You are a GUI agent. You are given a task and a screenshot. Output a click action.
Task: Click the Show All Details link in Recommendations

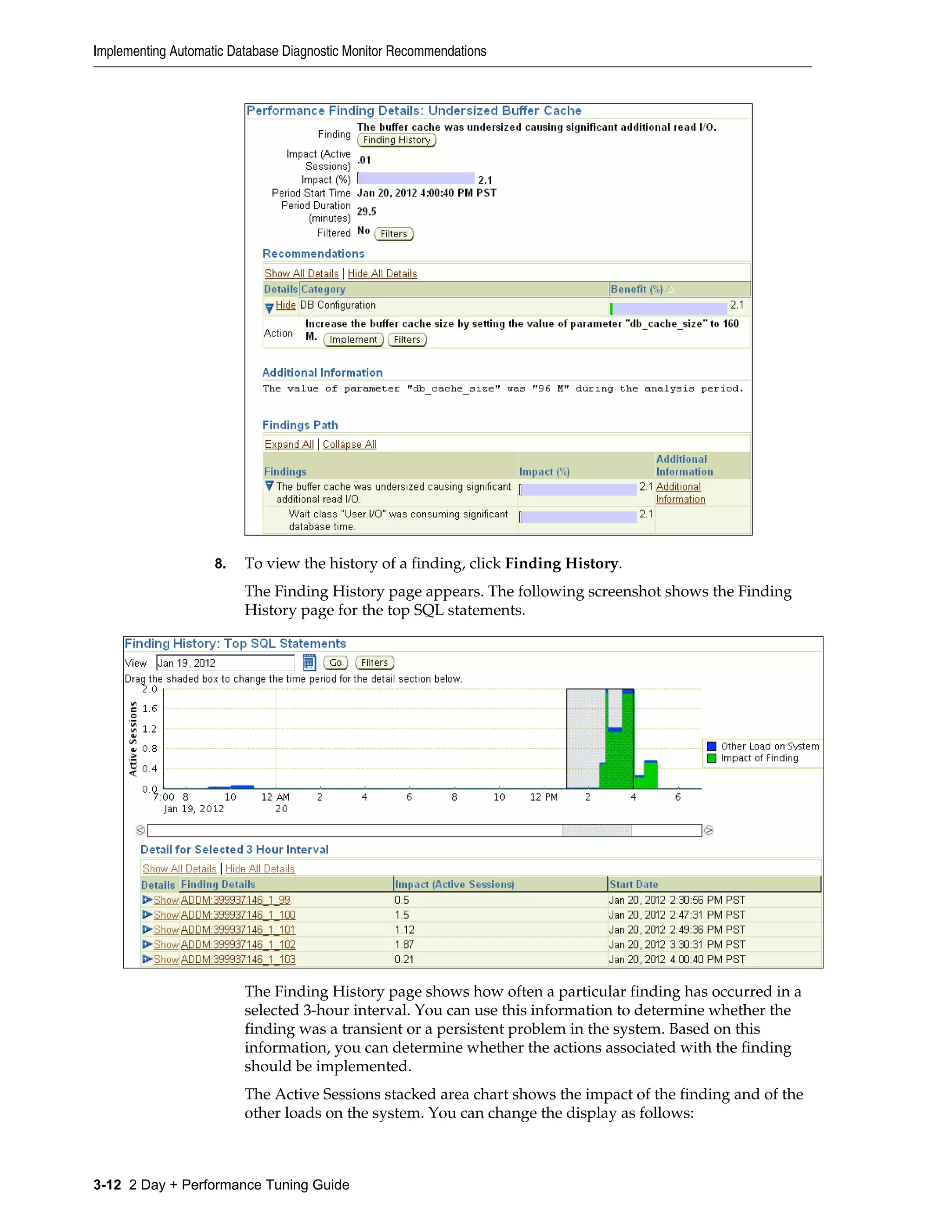point(302,273)
